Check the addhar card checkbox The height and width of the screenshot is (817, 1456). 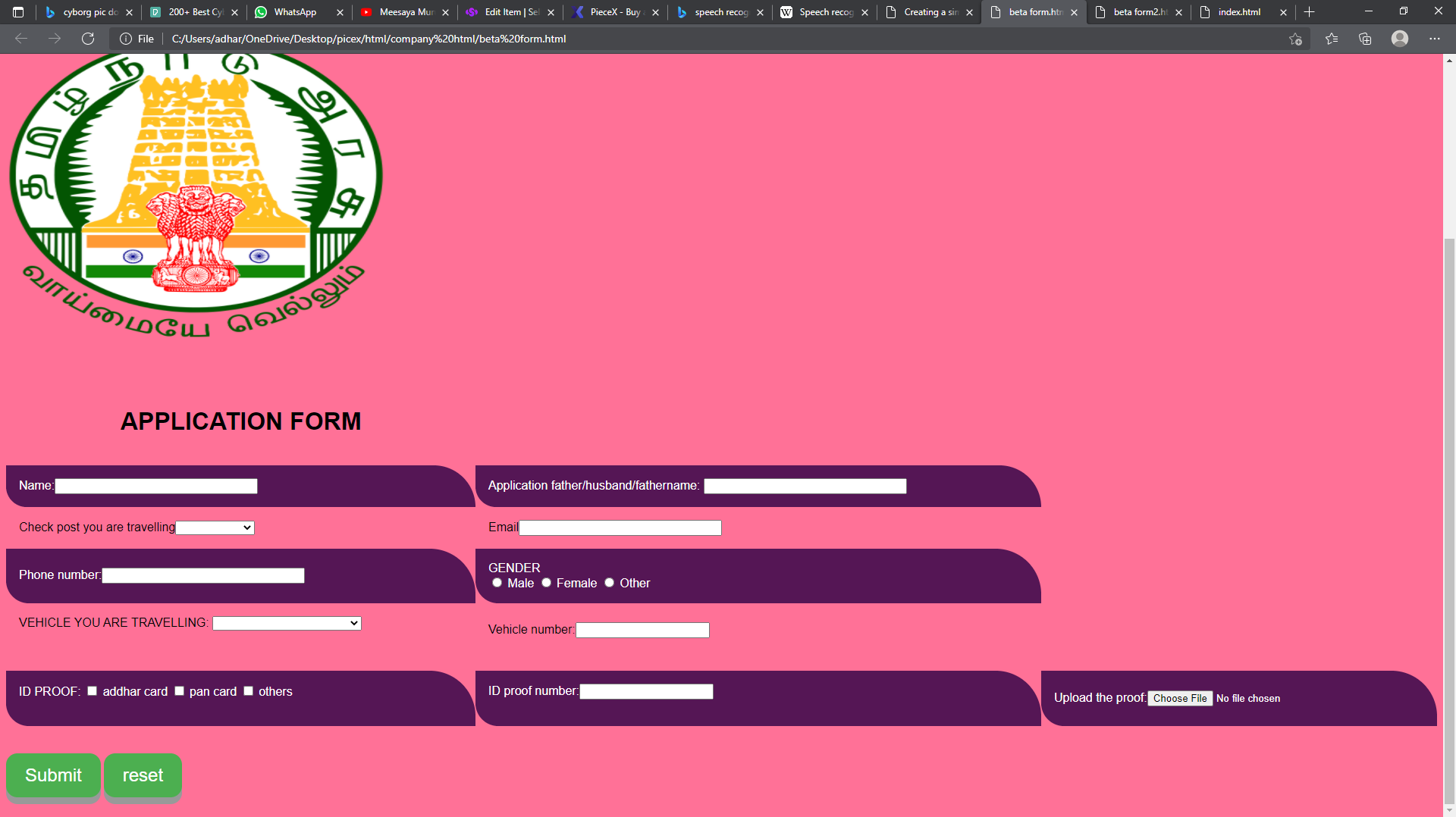point(93,691)
